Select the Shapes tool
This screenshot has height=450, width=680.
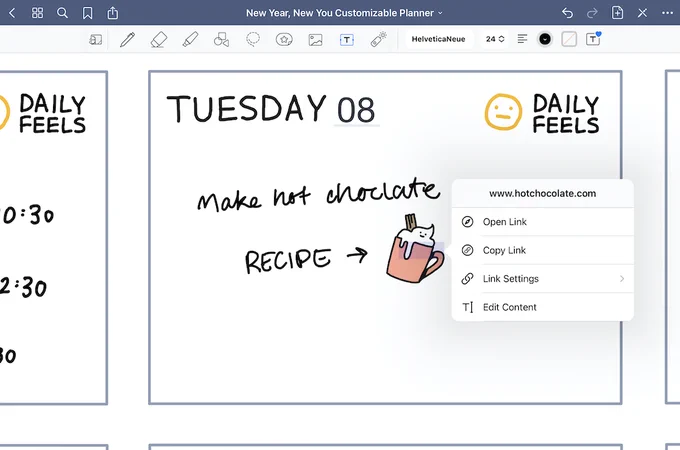pos(221,39)
